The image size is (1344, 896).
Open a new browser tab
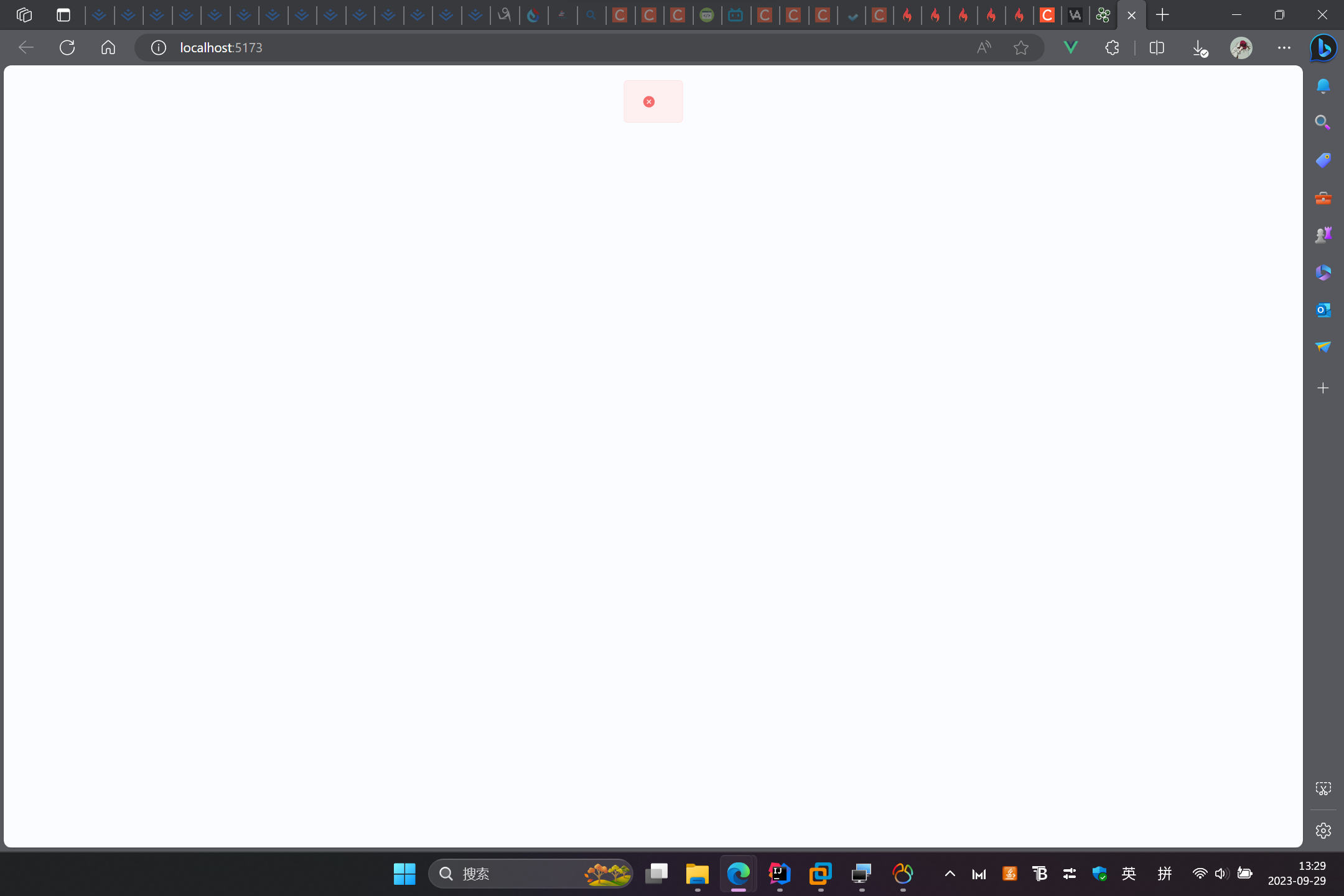1162,15
